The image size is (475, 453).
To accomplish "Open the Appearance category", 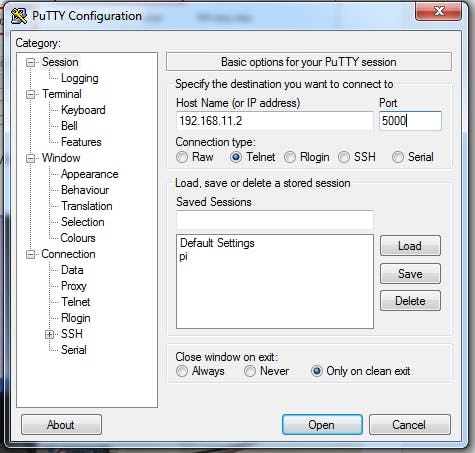I will tap(90, 174).
